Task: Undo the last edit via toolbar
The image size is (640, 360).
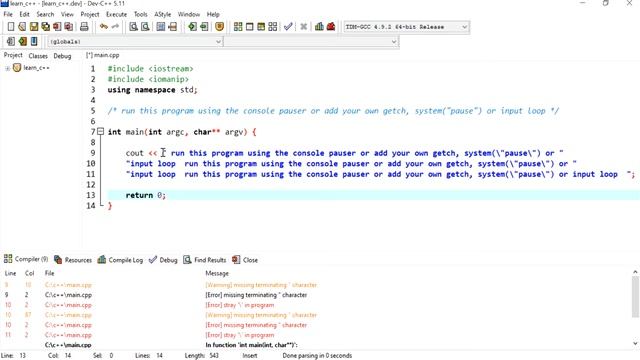Action: tap(104, 27)
